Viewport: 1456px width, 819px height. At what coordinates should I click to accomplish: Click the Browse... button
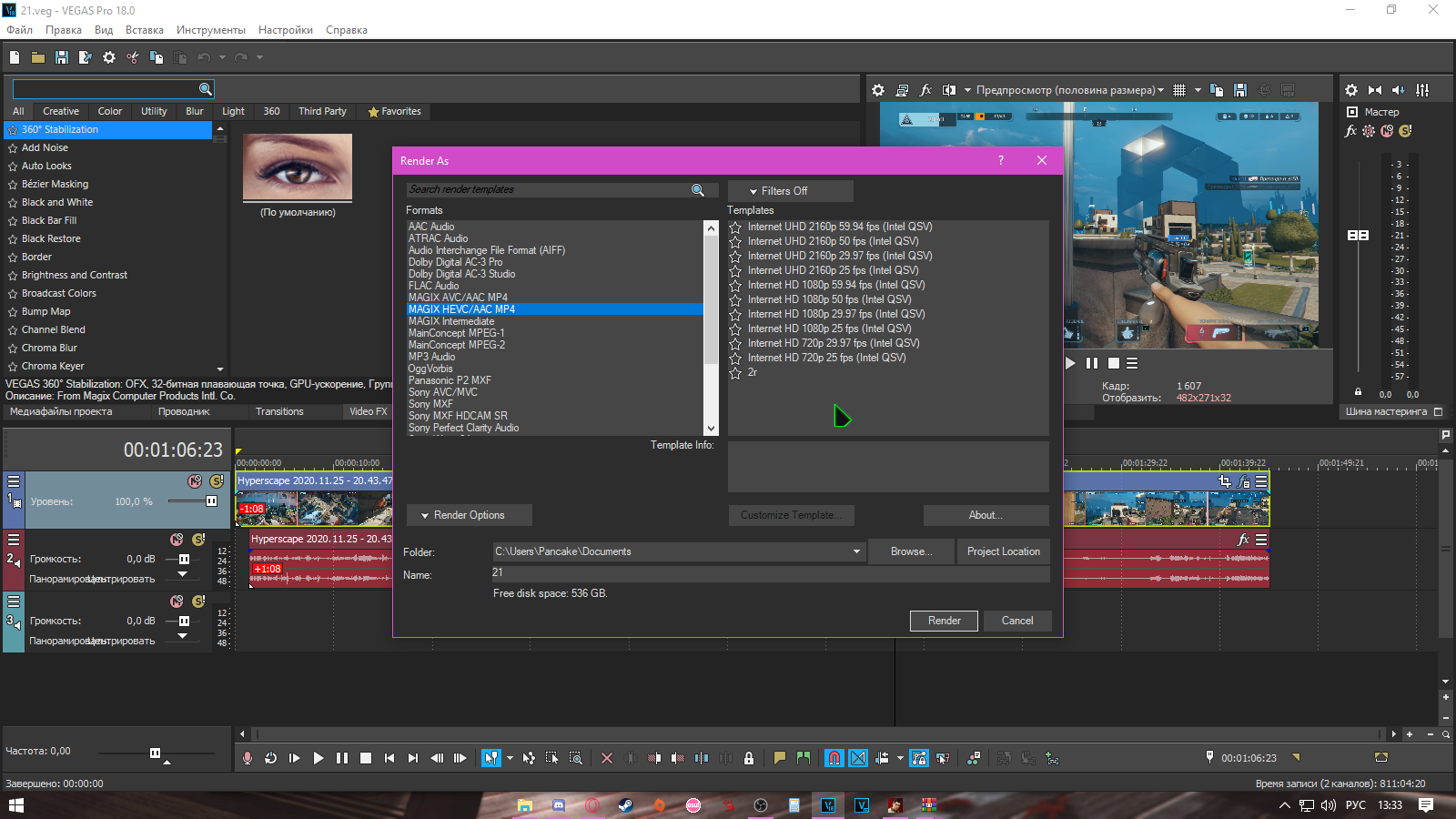911,551
